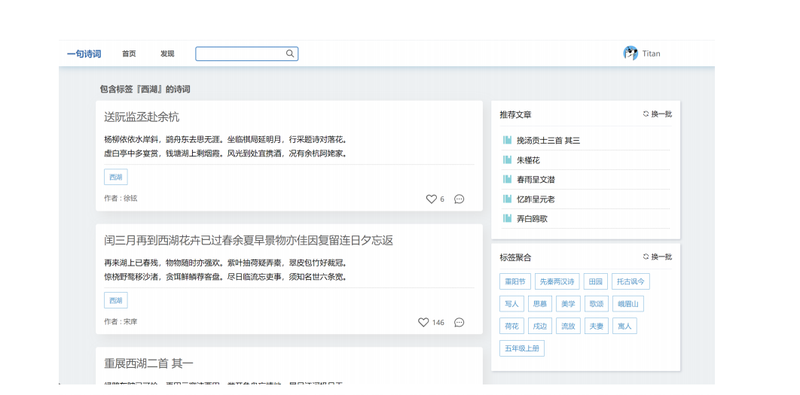Viewport: 800px width, 395px height.
Task: Select the 五年级上册 tag
Action: click(x=522, y=348)
